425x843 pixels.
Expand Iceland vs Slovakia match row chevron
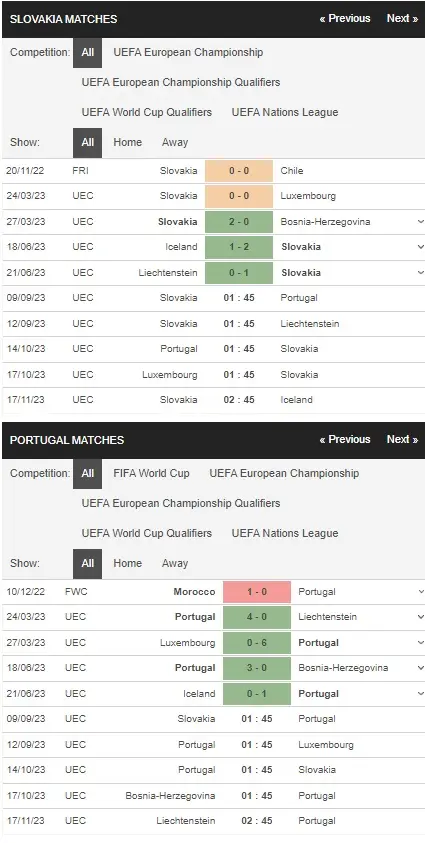click(420, 247)
